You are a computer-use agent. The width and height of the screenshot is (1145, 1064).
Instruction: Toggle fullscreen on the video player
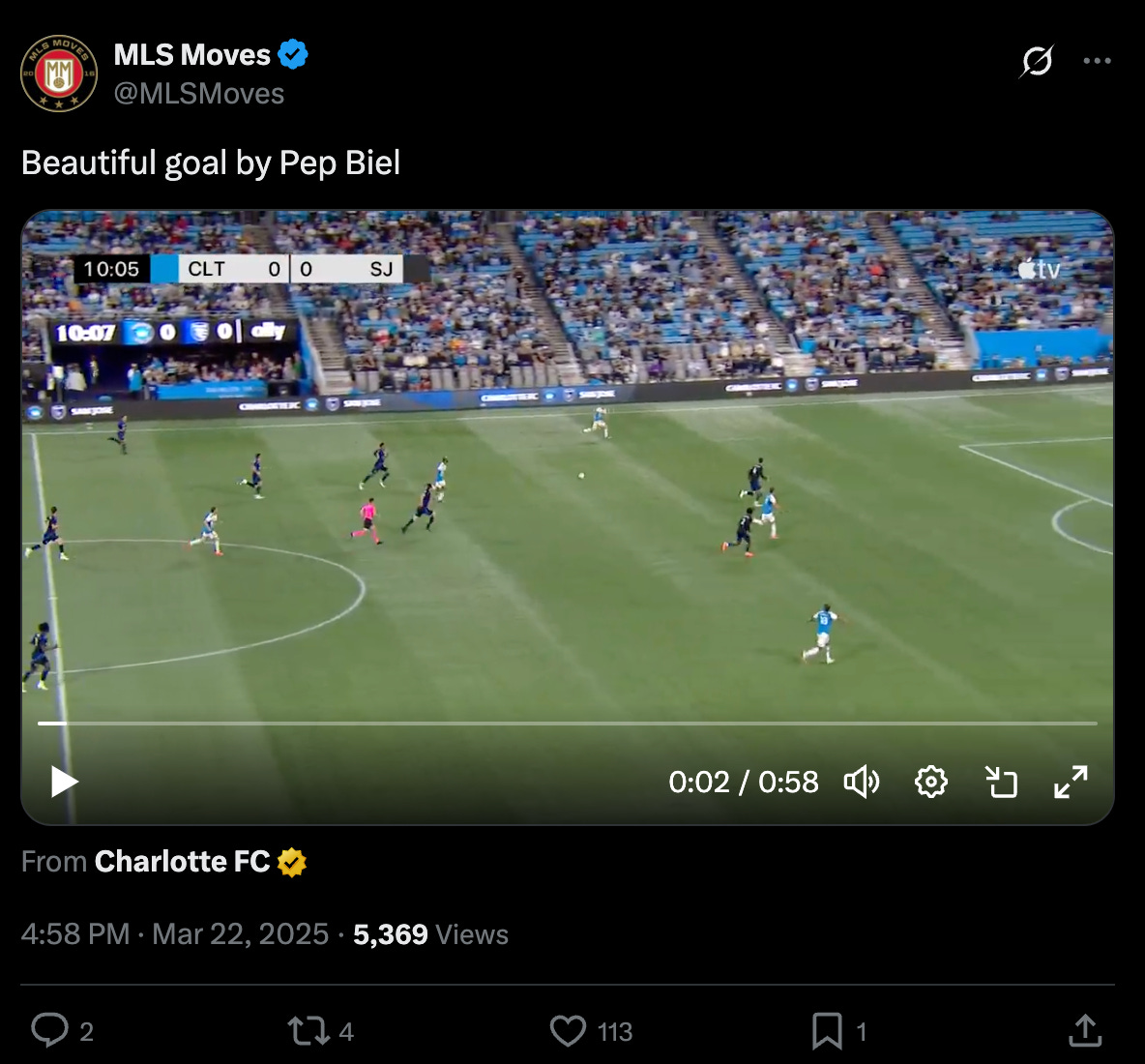[x=1071, y=783]
